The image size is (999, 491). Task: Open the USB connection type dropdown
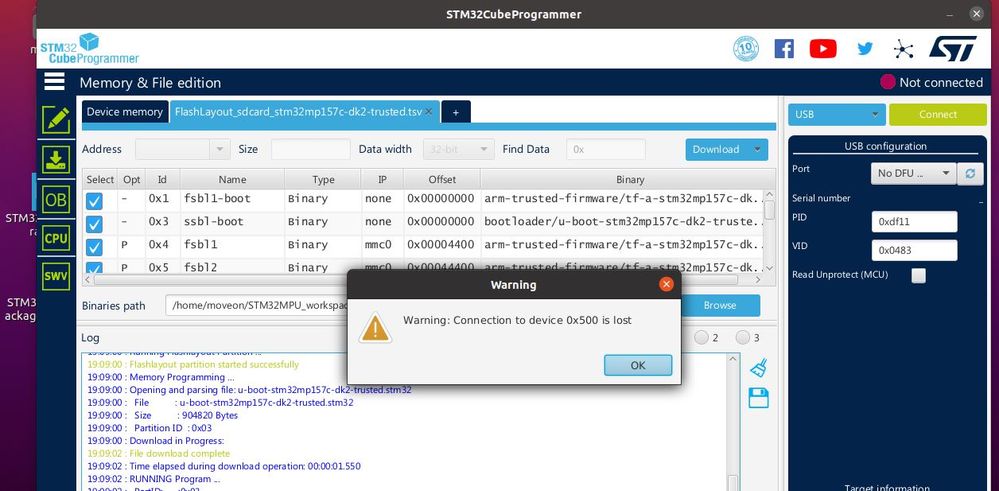pos(837,115)
